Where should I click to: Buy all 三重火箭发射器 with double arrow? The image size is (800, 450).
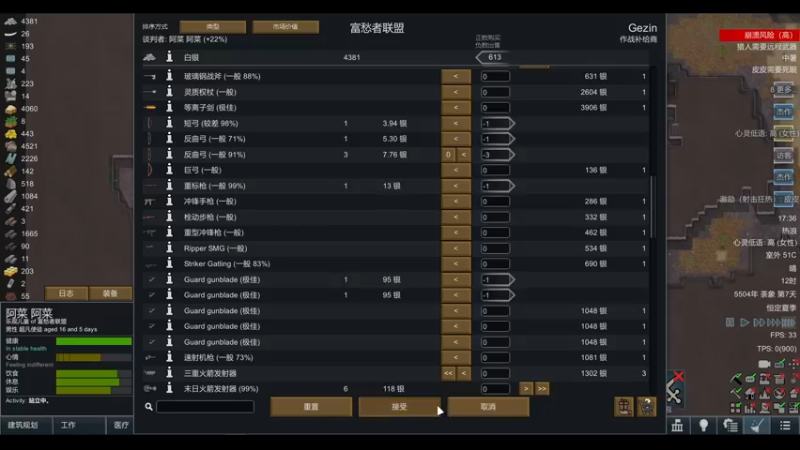(x=448, y=373)
